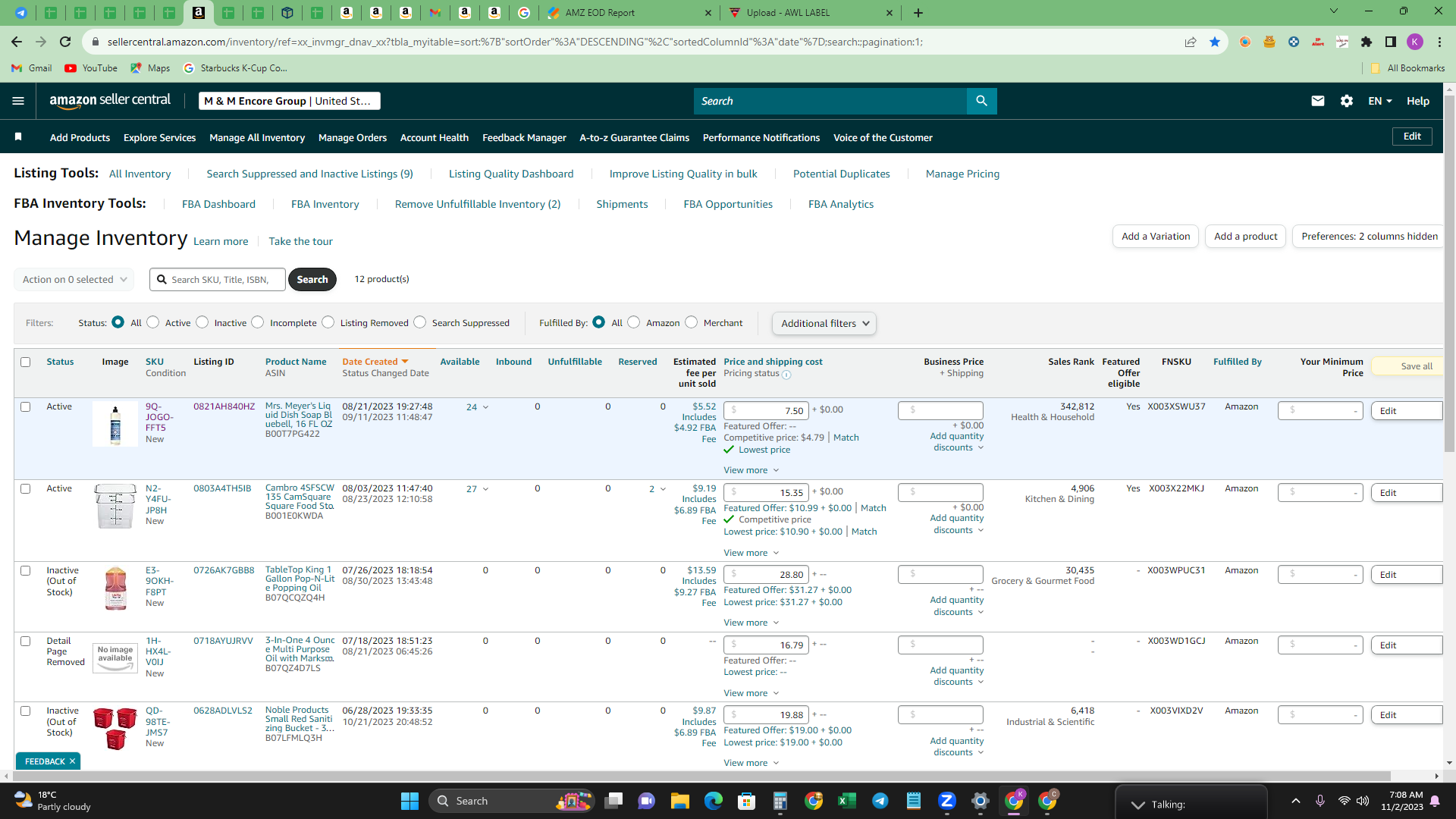Click the Amazon Seller Central logo
The height and width of the screenshot is (819, 1456).
[110, 101]
